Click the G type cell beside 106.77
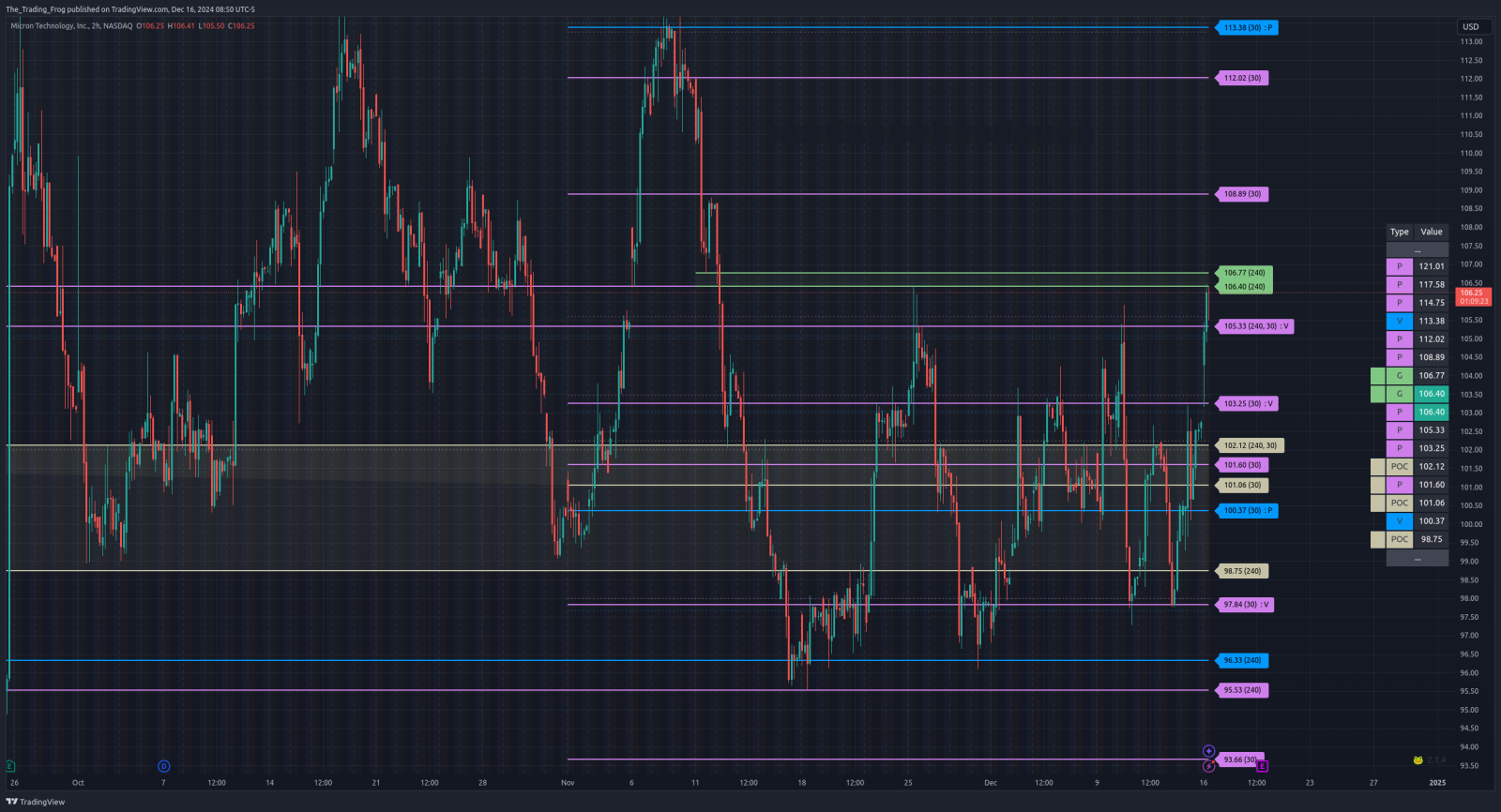The width and height of the screenshot is (1501, 812). [x=1400, y=375]
